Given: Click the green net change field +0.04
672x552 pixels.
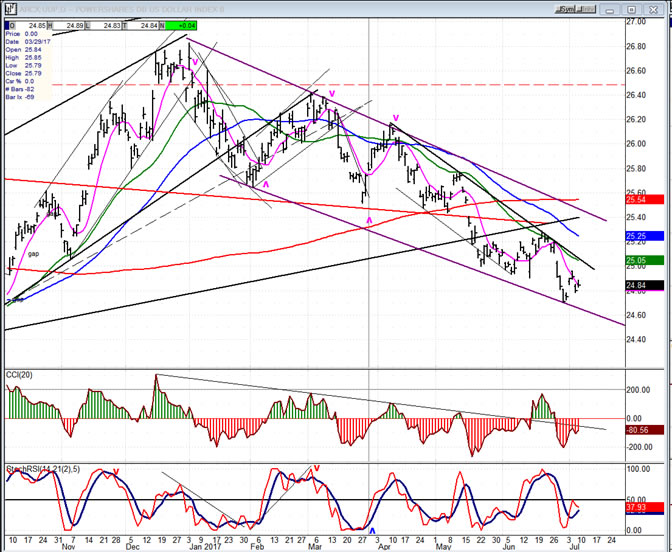Looking at the screenshot, I should pyautogui.click(x=181, y=26).
